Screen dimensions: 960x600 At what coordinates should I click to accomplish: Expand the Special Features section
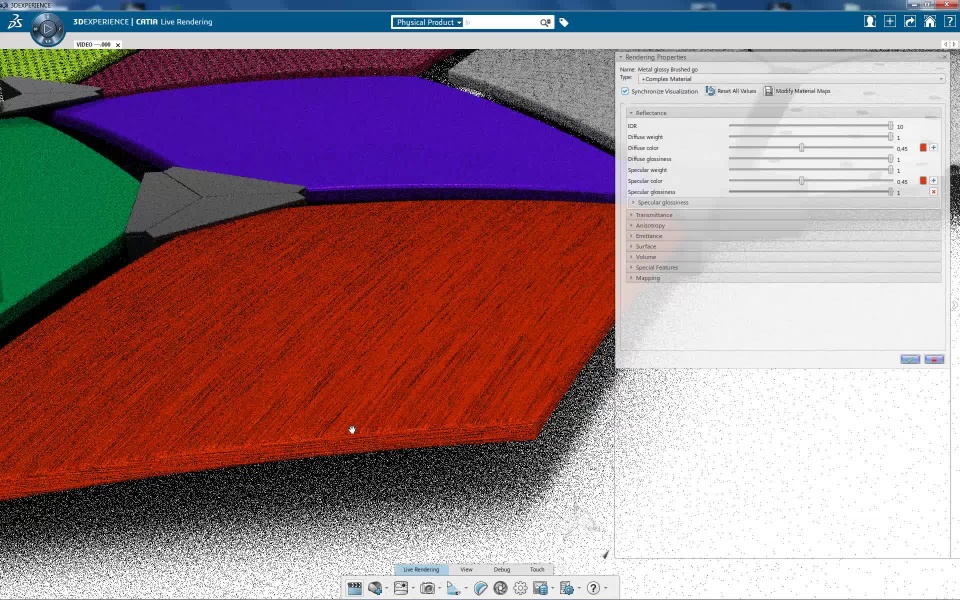783,268
